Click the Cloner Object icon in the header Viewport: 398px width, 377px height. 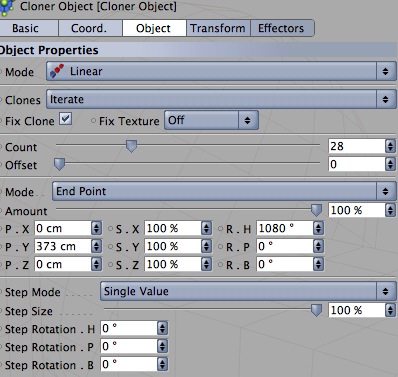[x=7, y=7]
